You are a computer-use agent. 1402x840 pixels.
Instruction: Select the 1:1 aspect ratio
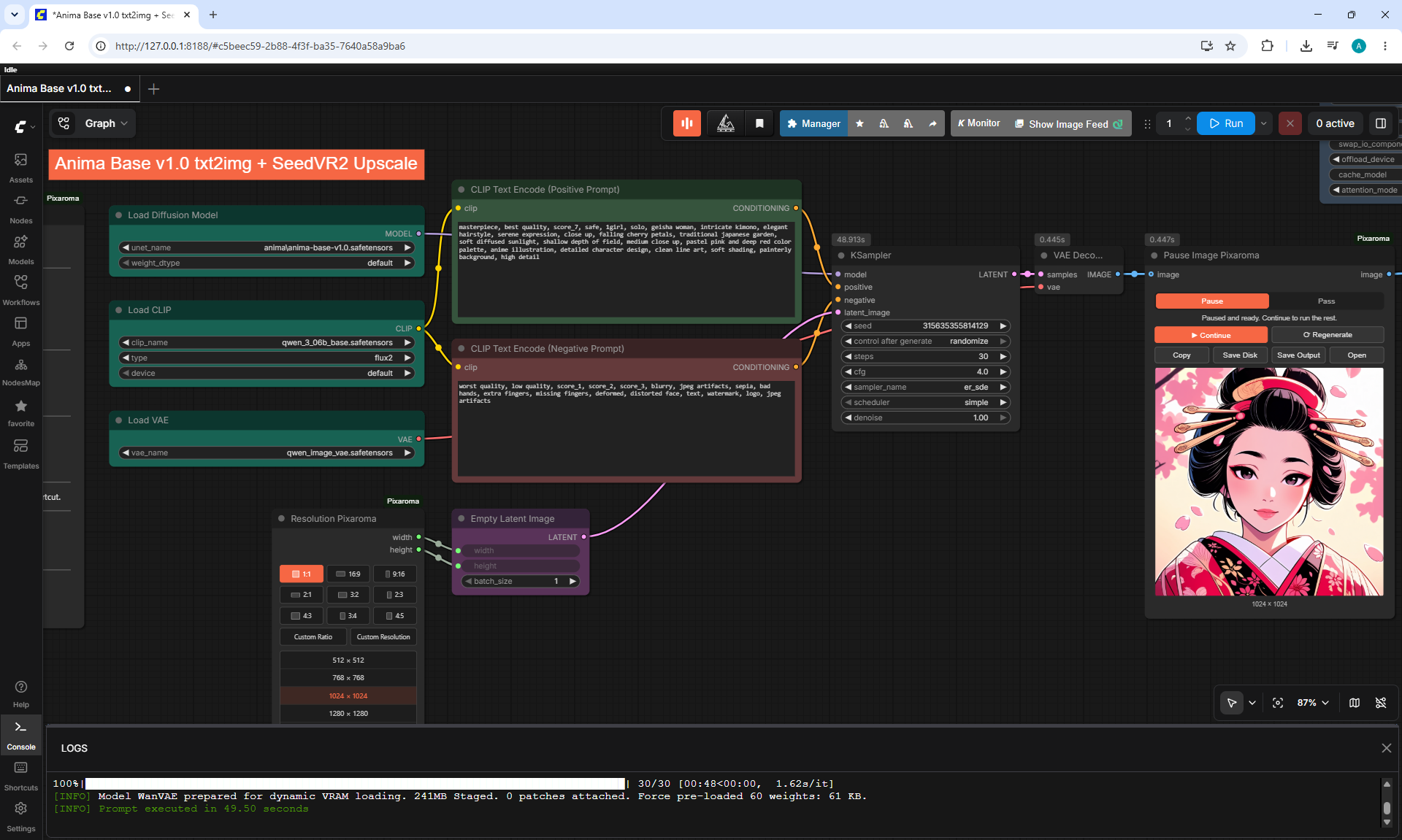[x=302, y=574]
